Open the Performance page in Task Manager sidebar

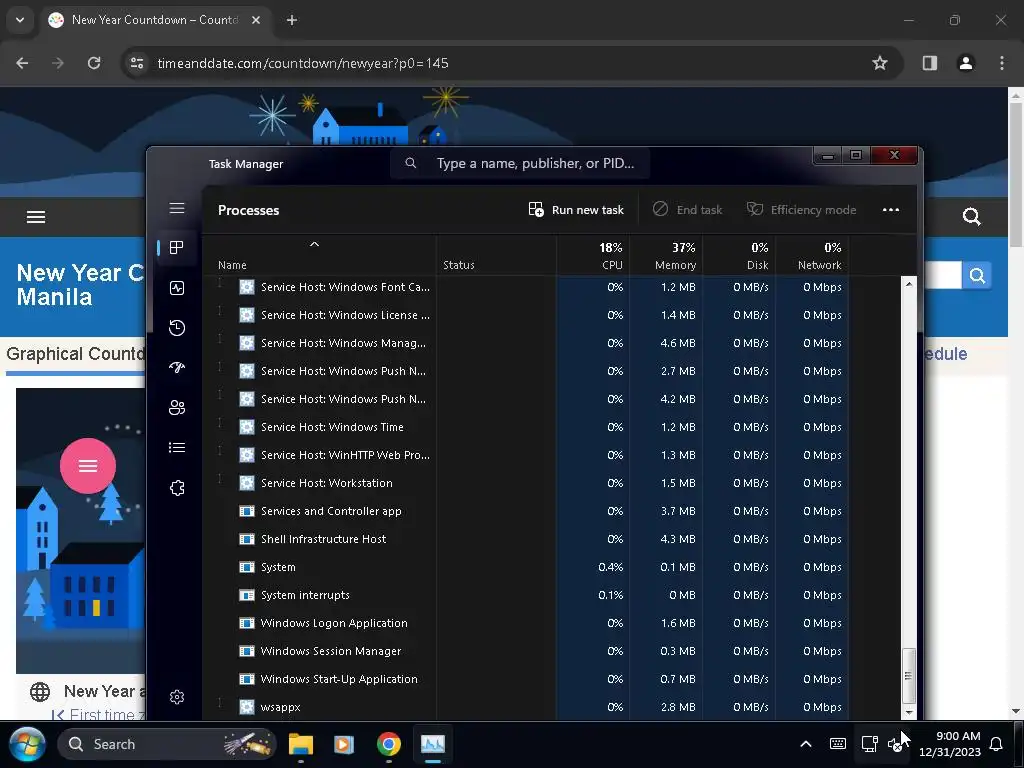[177, 288]
